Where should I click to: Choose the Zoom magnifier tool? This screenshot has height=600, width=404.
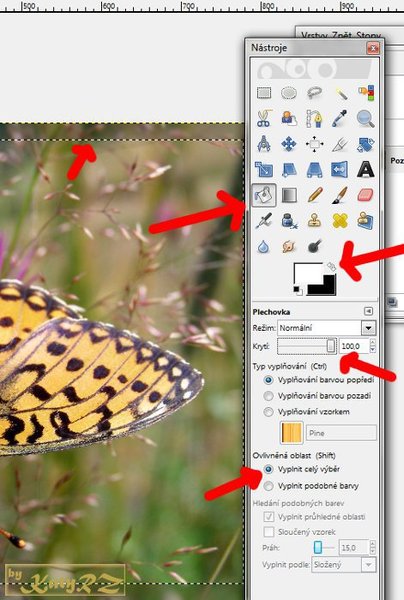[366, 119]
